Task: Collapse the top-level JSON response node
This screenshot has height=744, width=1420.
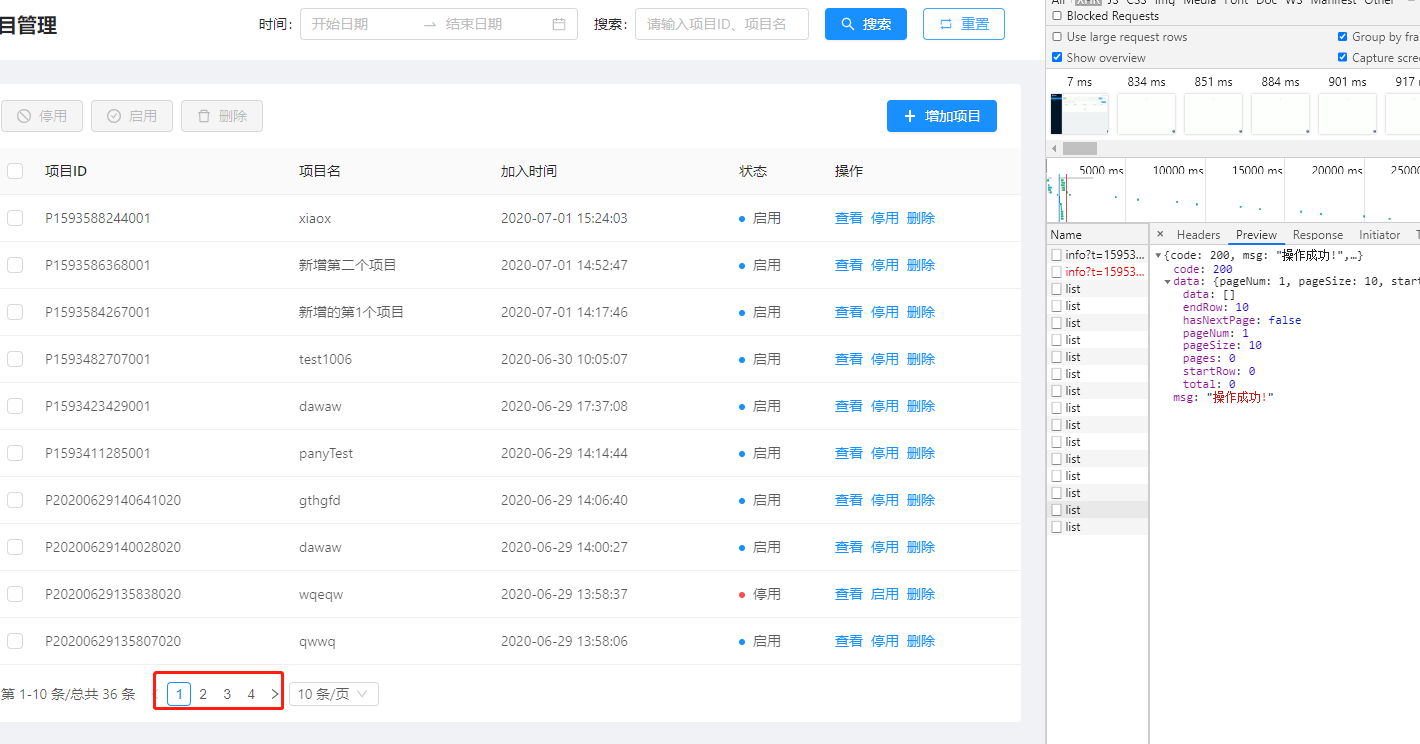Action: pyautogui.click(x=1156, y=254)
